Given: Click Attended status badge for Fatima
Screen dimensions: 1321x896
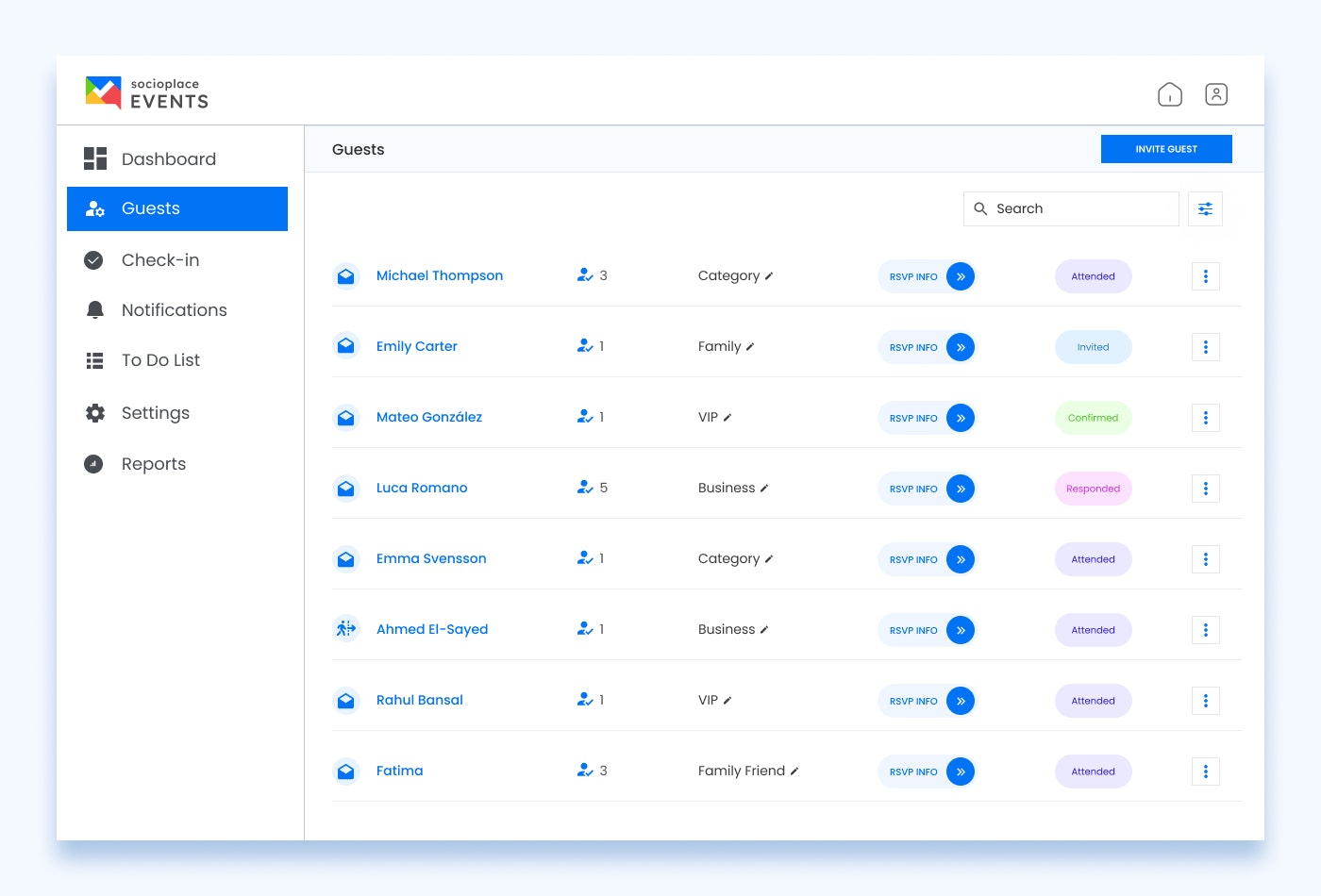Looking at the screenshot, I should tap(1094, 772).
